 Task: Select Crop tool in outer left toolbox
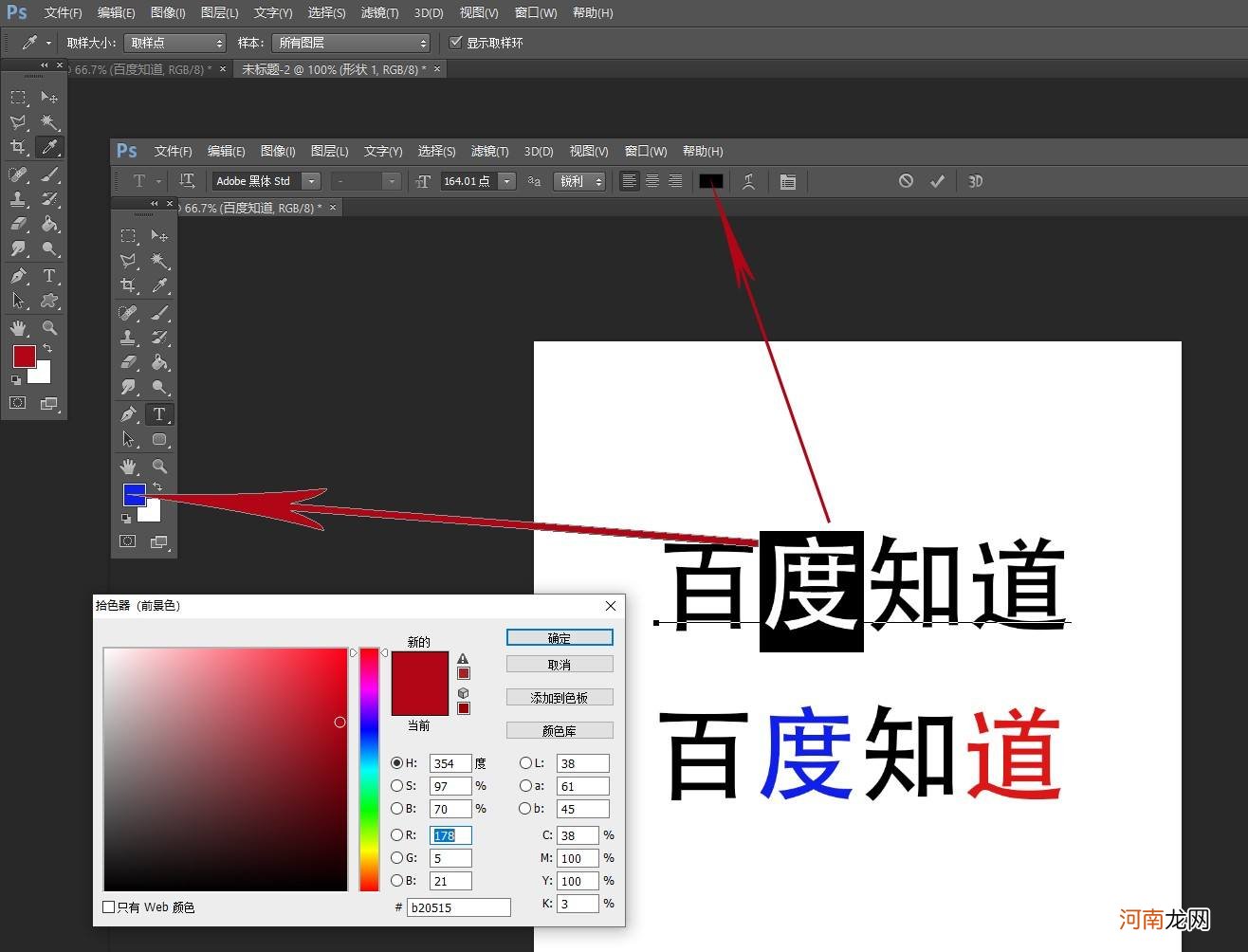pyautogui.click(x=18, y=147)
